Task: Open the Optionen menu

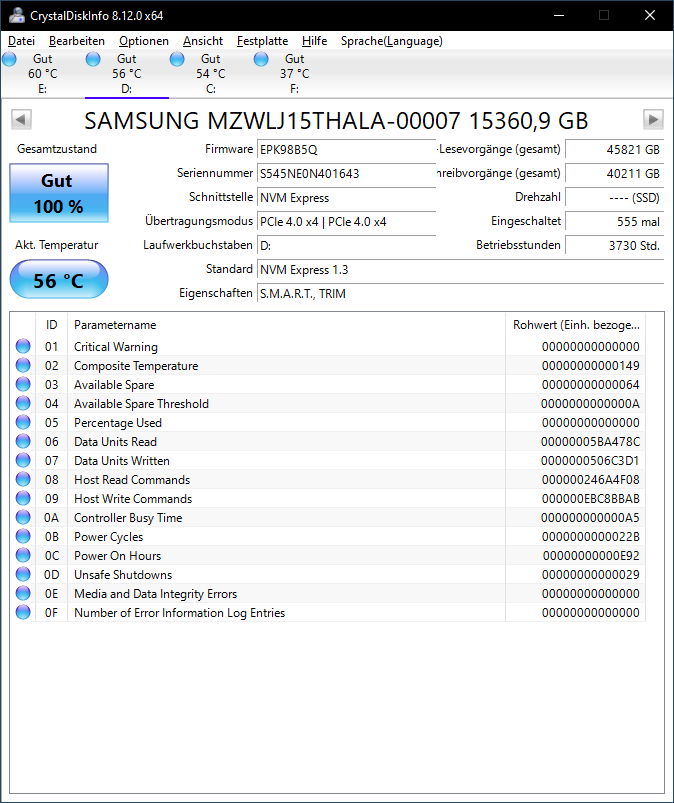Action: click(144, 41)
